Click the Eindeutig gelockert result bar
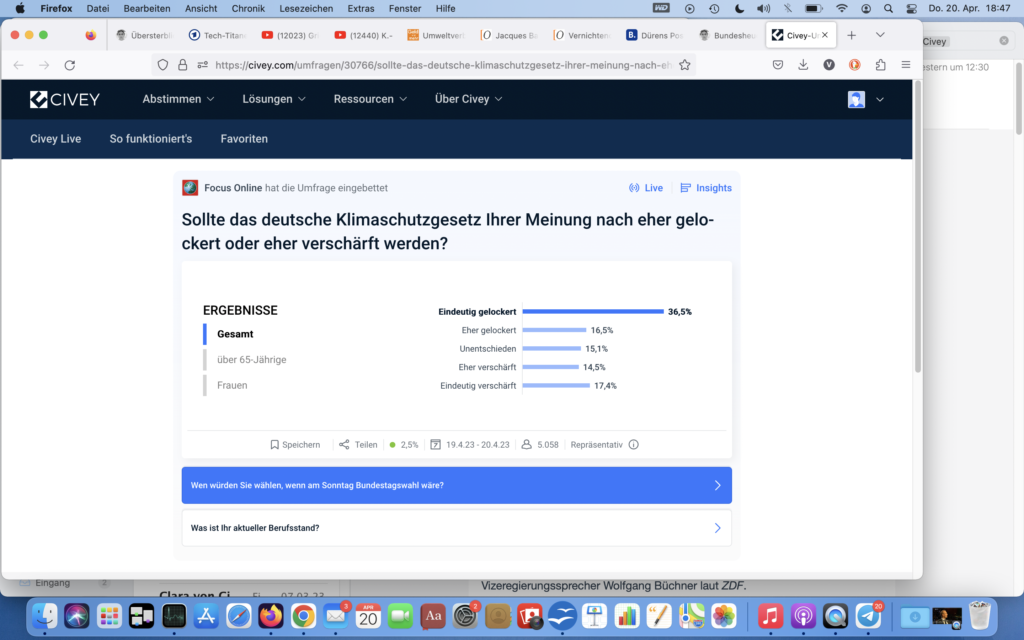Image resolution: width=1024 pixels, height=640 pixels. [x=592, y=312]
